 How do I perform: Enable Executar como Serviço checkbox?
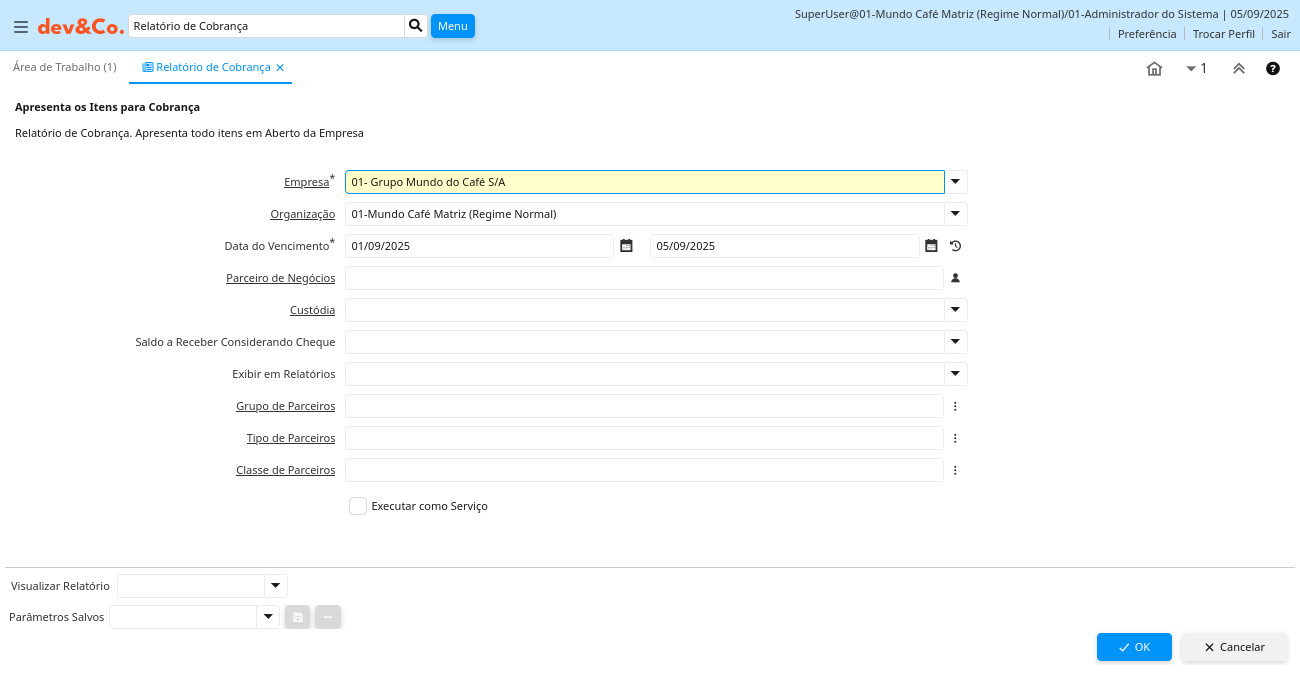point(358,506)
